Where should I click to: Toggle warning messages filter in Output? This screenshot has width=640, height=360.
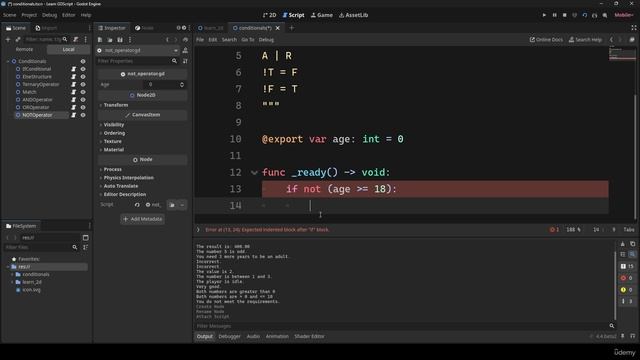[x=627, y=290]
